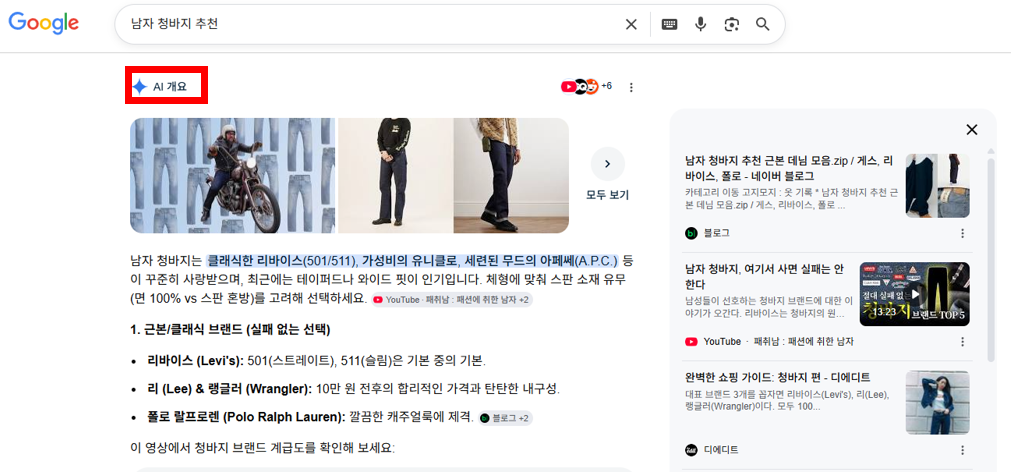Click the 디에디트 source favicon
The height and width of the screenshot is (472, 1011).
tap(691, 450)
